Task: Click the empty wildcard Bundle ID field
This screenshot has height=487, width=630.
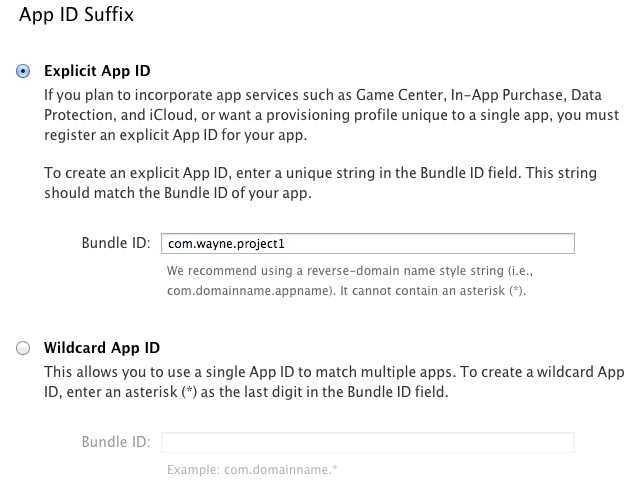Action: point(367,442)
